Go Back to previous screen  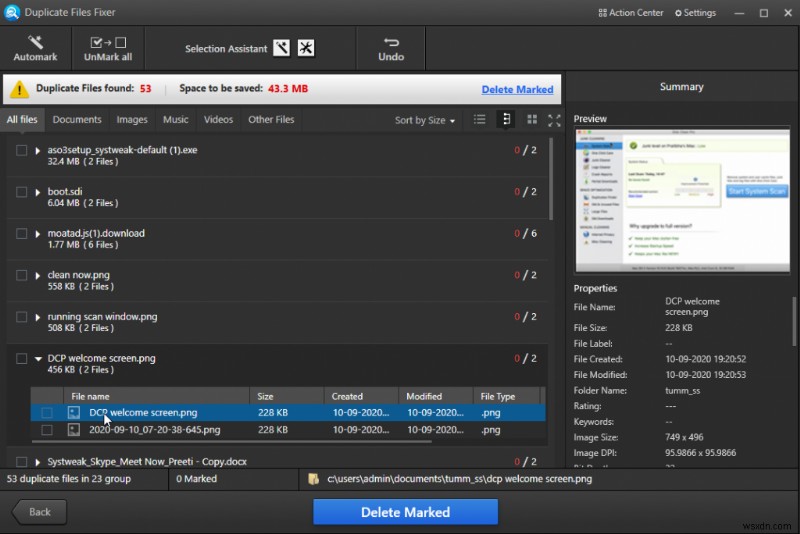(39, 512)
